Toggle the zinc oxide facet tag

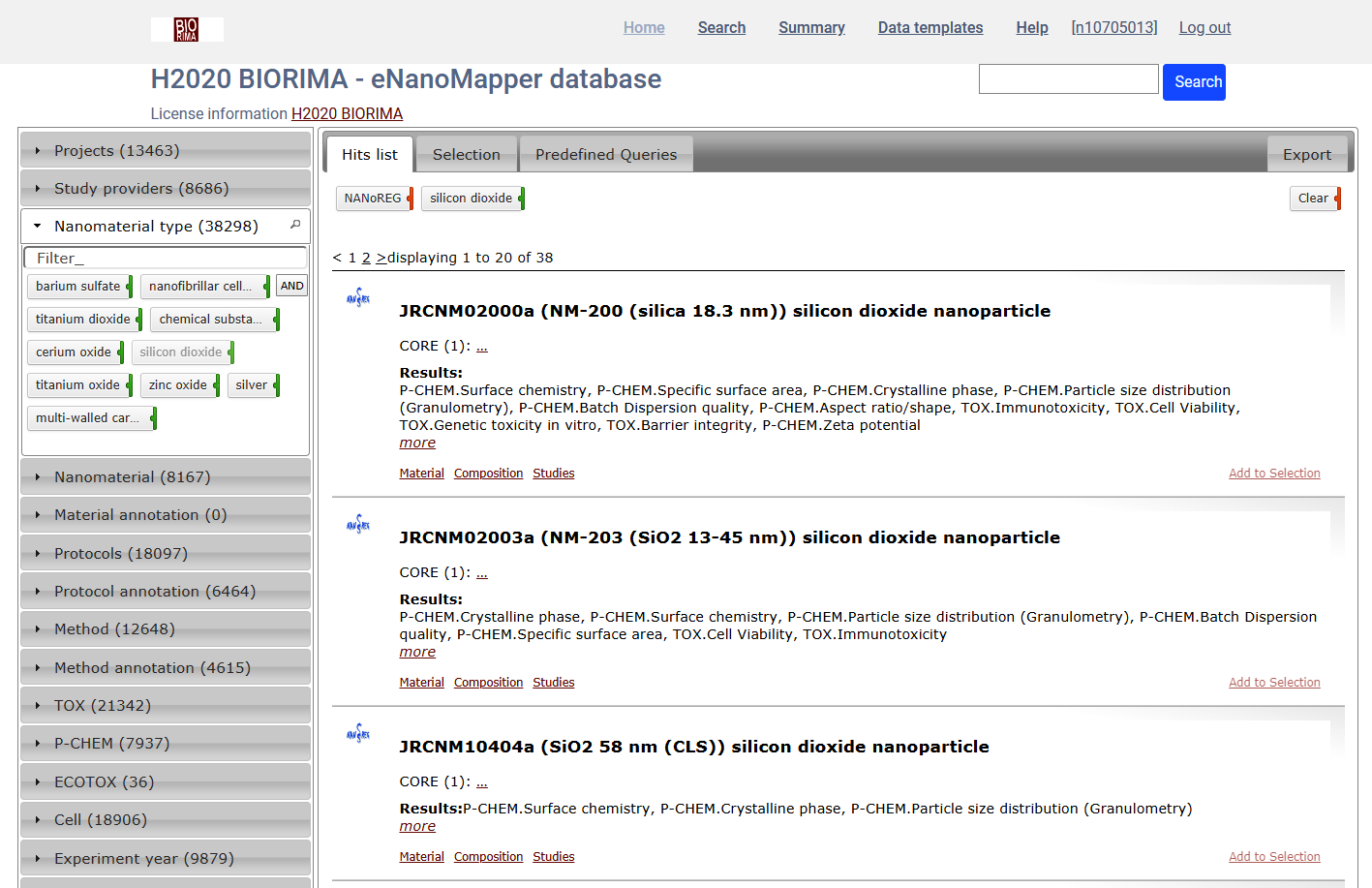177,385
